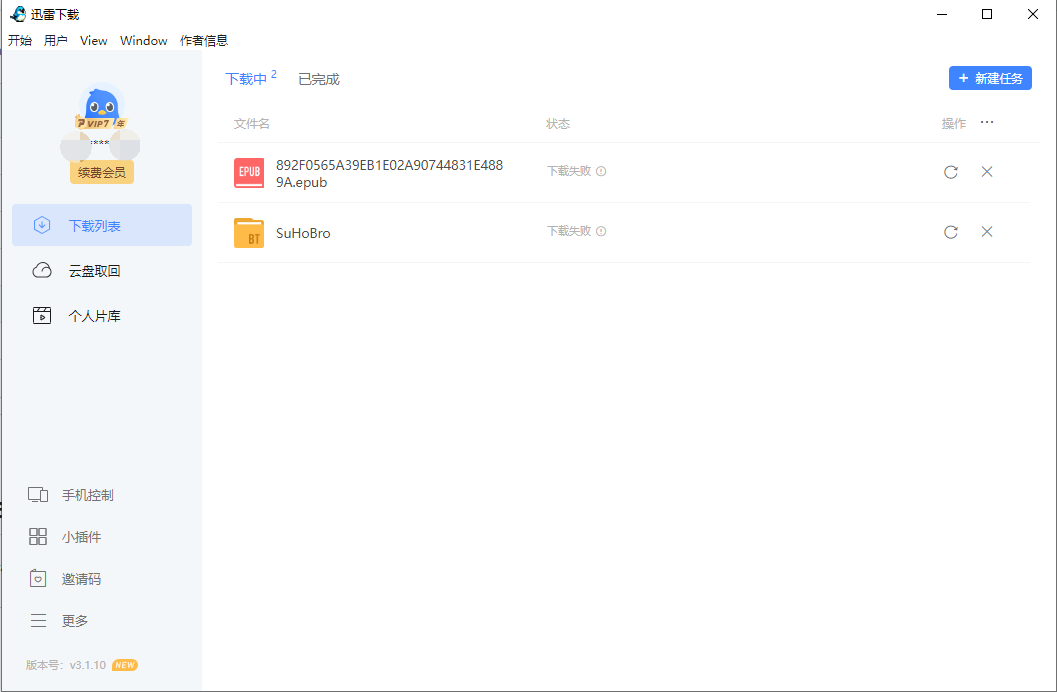Screen dimensions: 1057x692
Task: Show failure info icon for SuHoBro
Action: (x=601, y=231)
